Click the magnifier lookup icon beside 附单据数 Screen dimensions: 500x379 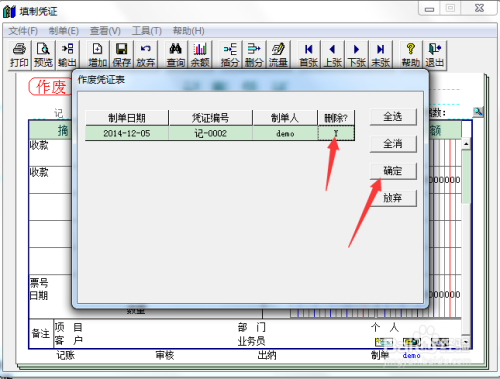pyautogui.click(x=478, y=112)
